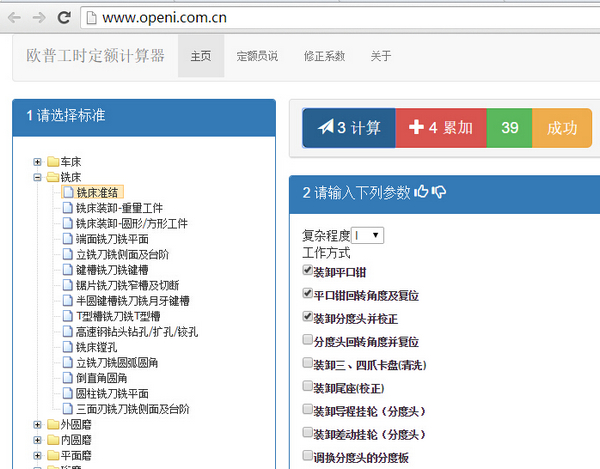The image size is (600, 469).
Task: Click file icon beside 锯片铣刀铣窄槽及切断
Action: click(67, 285)
